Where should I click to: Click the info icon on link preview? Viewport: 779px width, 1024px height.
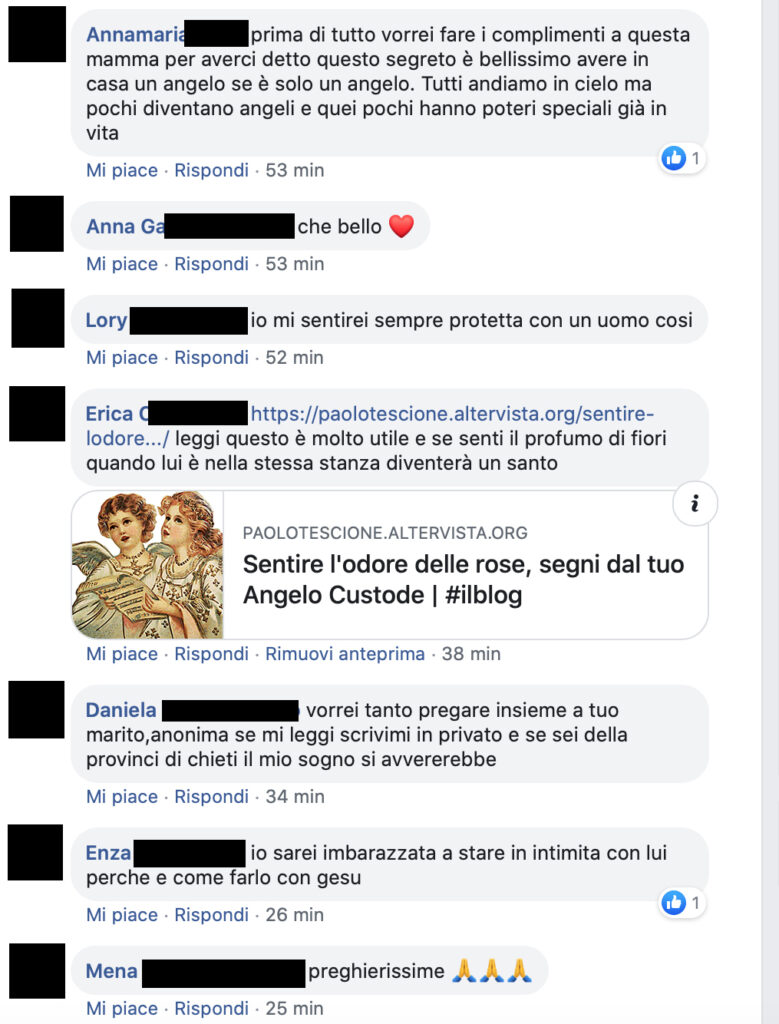695,504
